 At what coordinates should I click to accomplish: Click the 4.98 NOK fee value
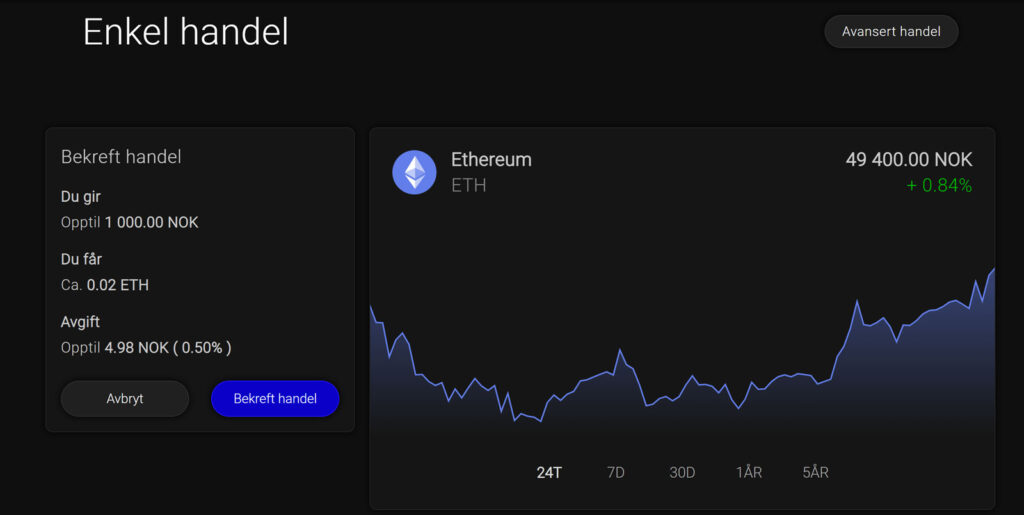click(x=136, y=348)
